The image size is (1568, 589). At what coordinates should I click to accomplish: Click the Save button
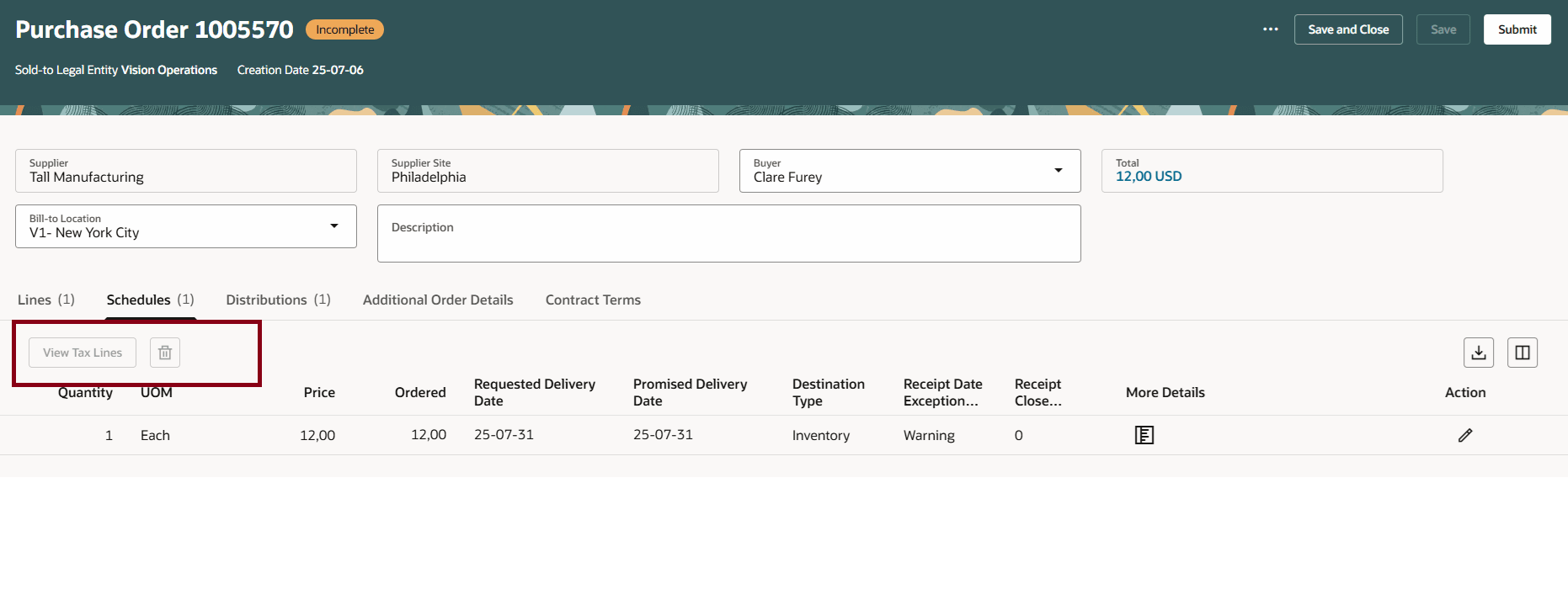pos(1443,29)
